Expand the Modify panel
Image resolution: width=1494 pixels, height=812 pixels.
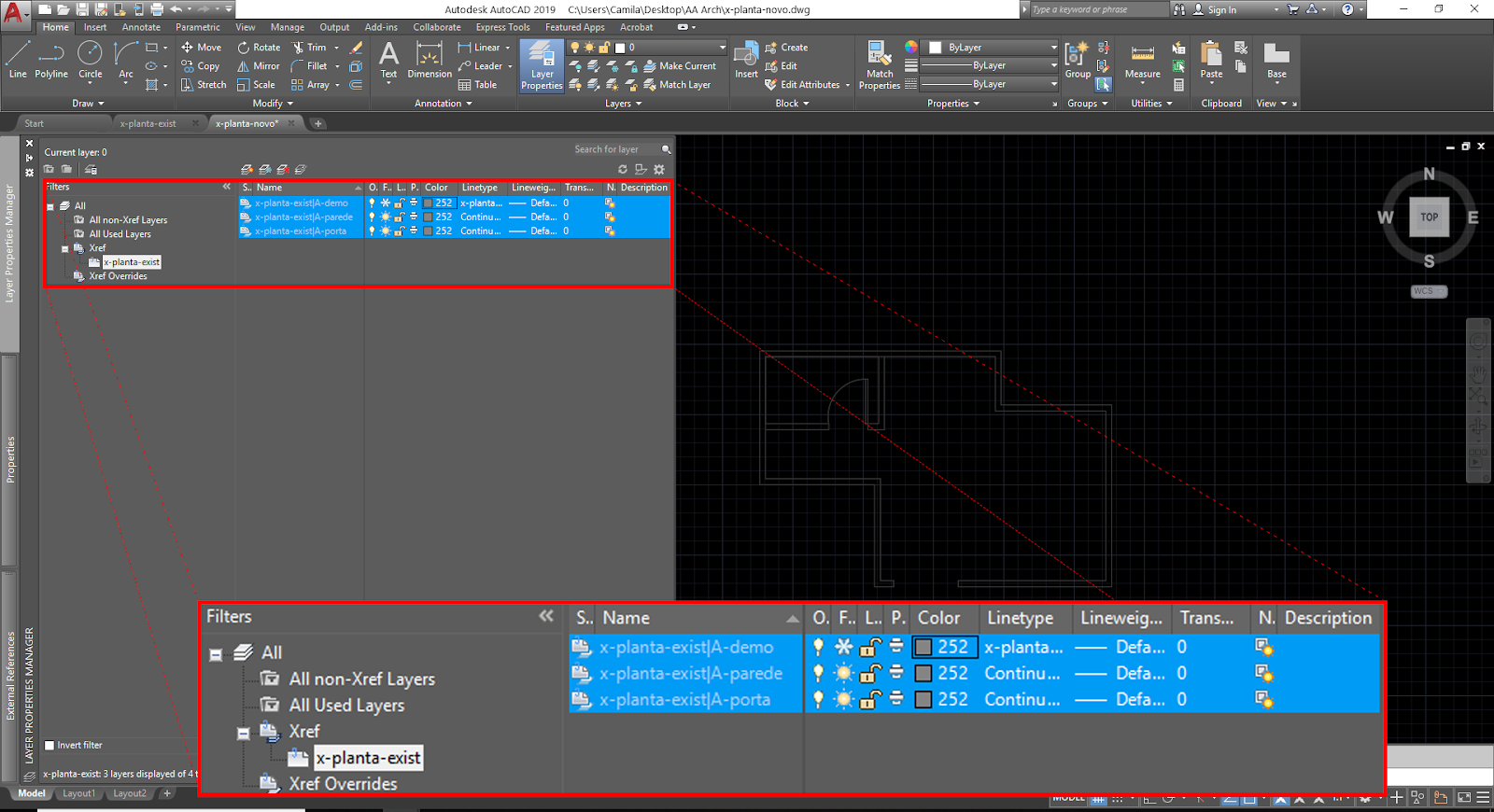click(273, 104)
